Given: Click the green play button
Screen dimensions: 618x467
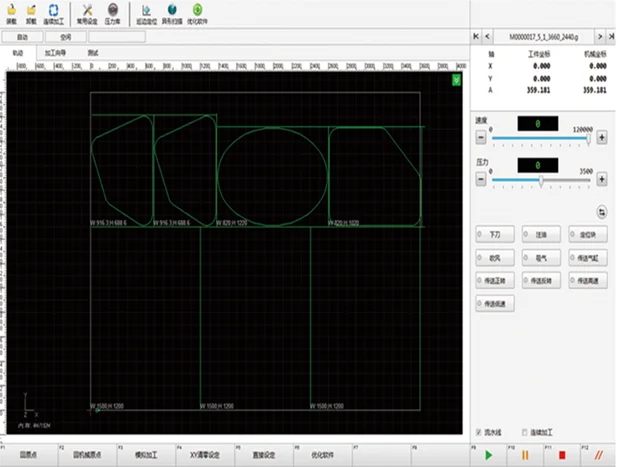Looking at the screenshot, I should (x=488, y=455).
